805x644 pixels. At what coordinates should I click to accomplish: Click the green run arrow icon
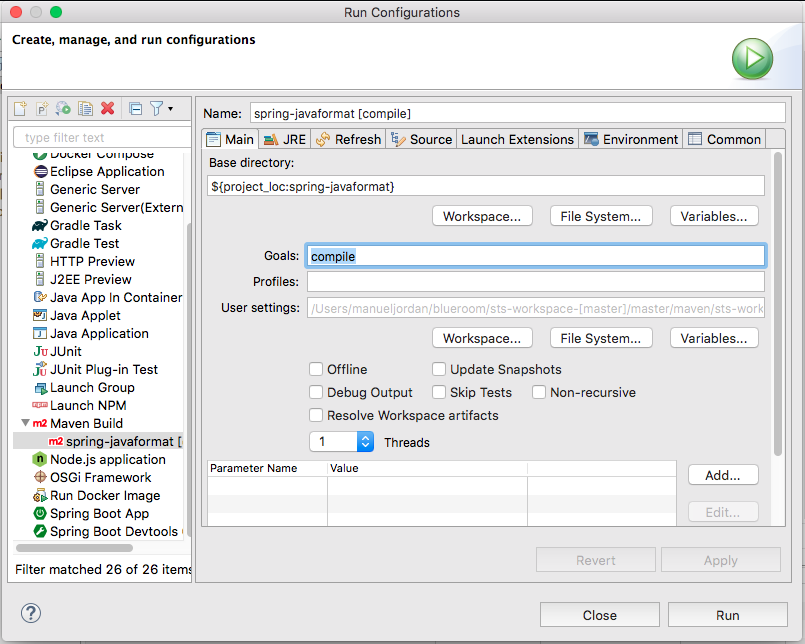pyautogui.click(x=752, y=59)
